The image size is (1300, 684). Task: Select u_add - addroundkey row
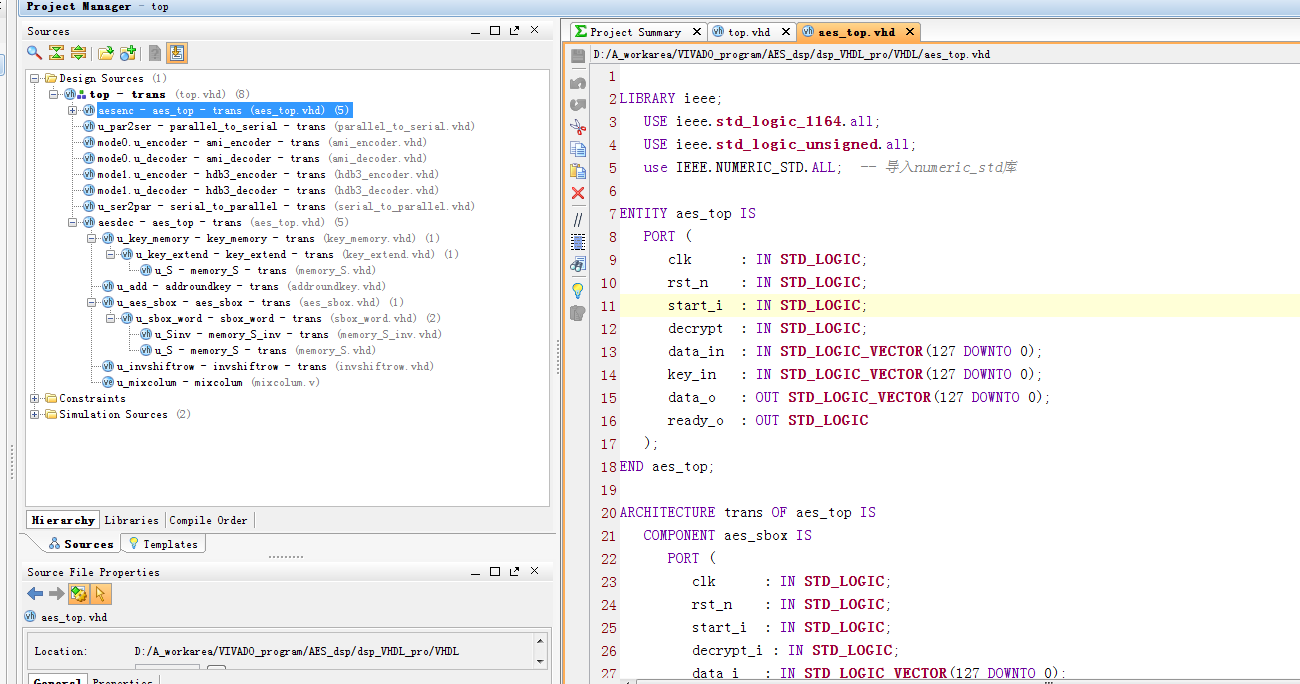244,286
